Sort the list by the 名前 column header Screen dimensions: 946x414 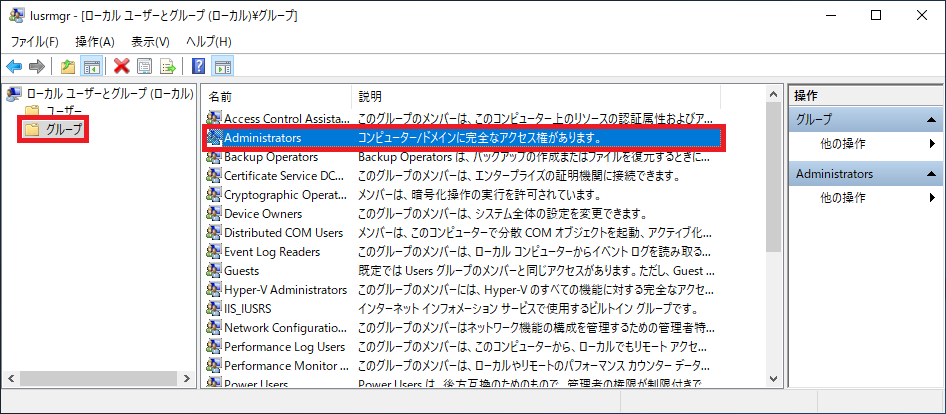[x=278, y=97]
